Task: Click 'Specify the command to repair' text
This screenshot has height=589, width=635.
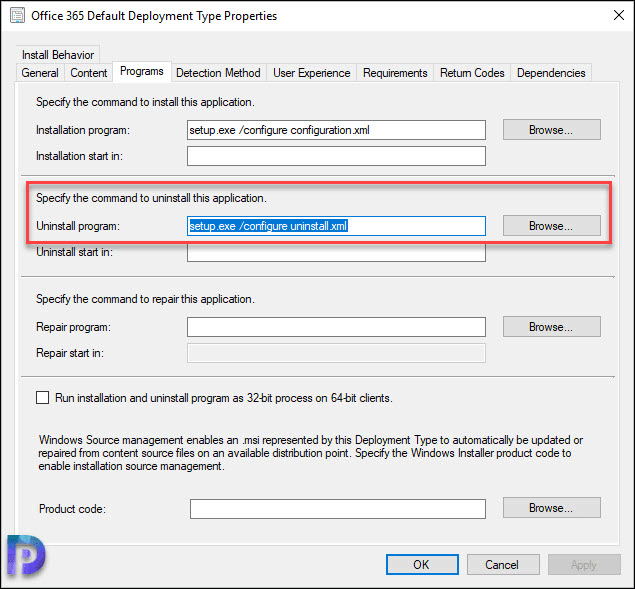Action: coord(145,299)
